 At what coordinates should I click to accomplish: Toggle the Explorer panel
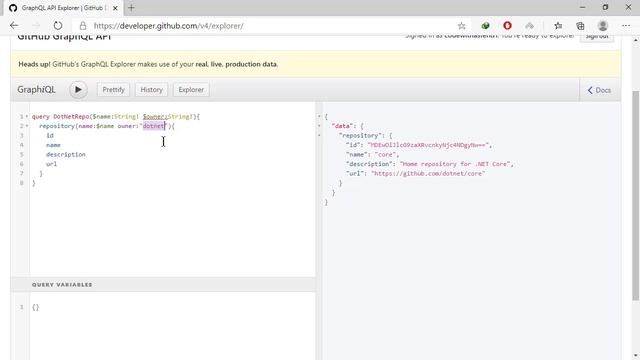[x=191, y=90]
